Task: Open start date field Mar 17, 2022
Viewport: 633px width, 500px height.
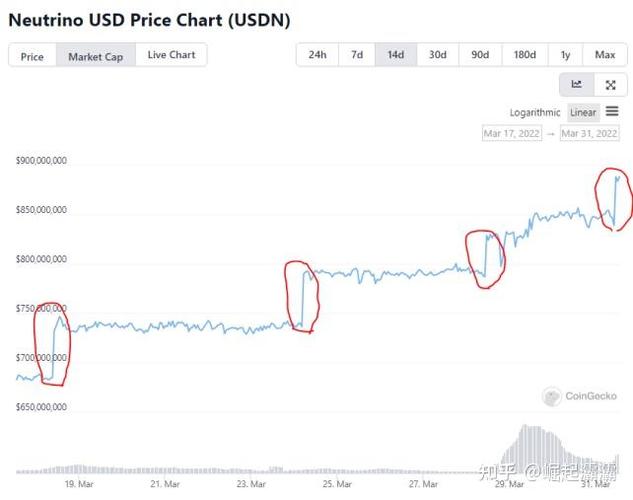Action: pos(512,134)
